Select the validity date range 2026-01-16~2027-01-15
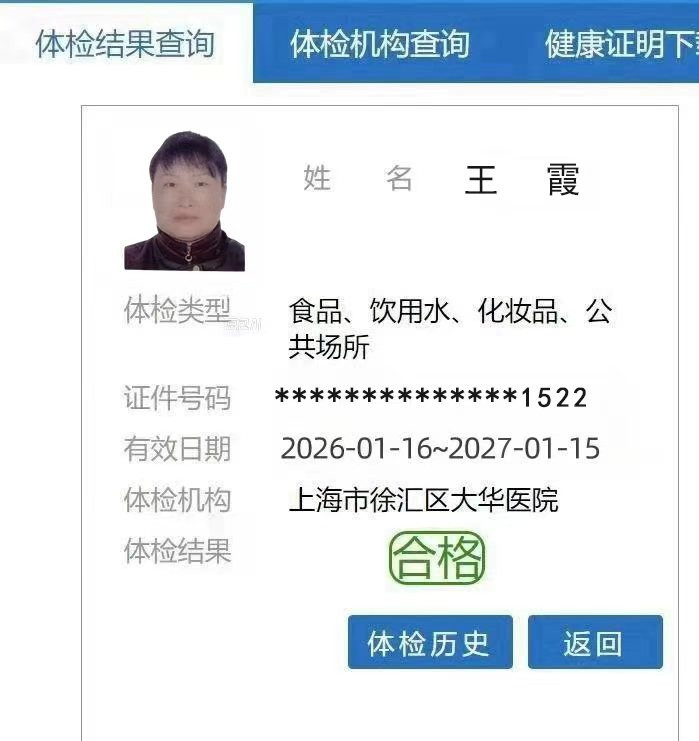The width and height of the screenshot is (699, 741). pos(440,448)
